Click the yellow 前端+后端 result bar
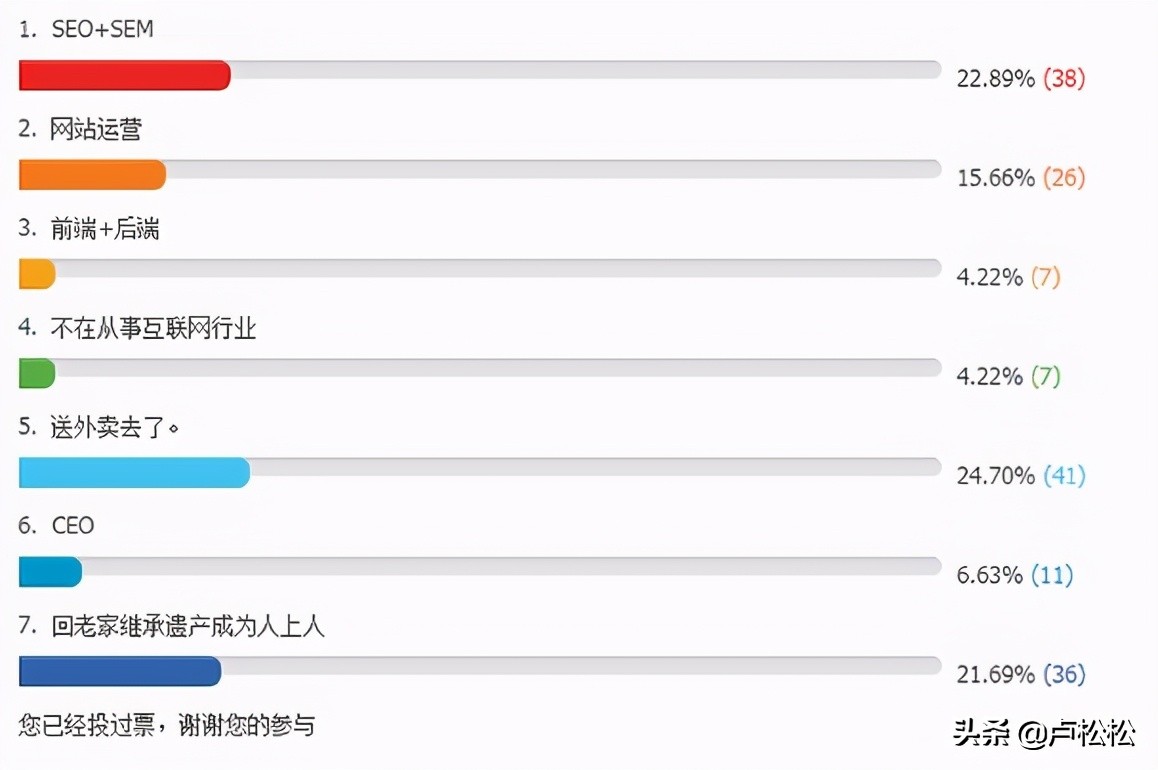Screen dimensions: 1158x770 37,274
